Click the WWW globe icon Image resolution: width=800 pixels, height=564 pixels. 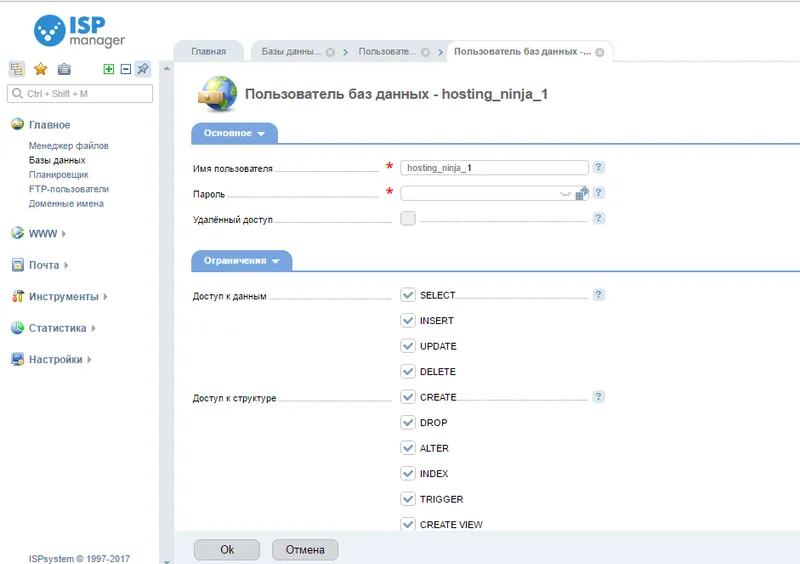coord(17,233)
